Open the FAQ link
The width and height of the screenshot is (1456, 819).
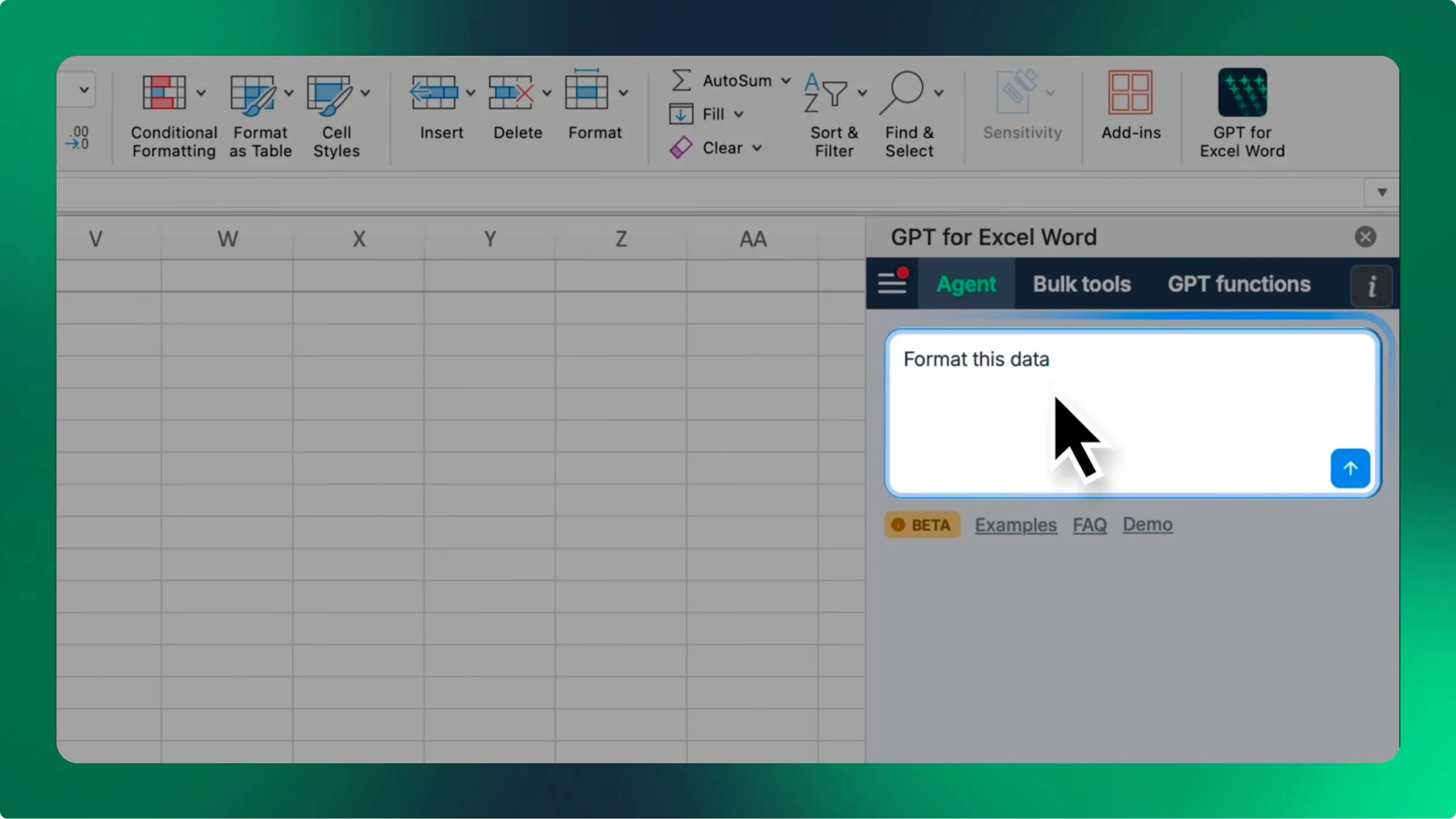(x=1089, y=524)
